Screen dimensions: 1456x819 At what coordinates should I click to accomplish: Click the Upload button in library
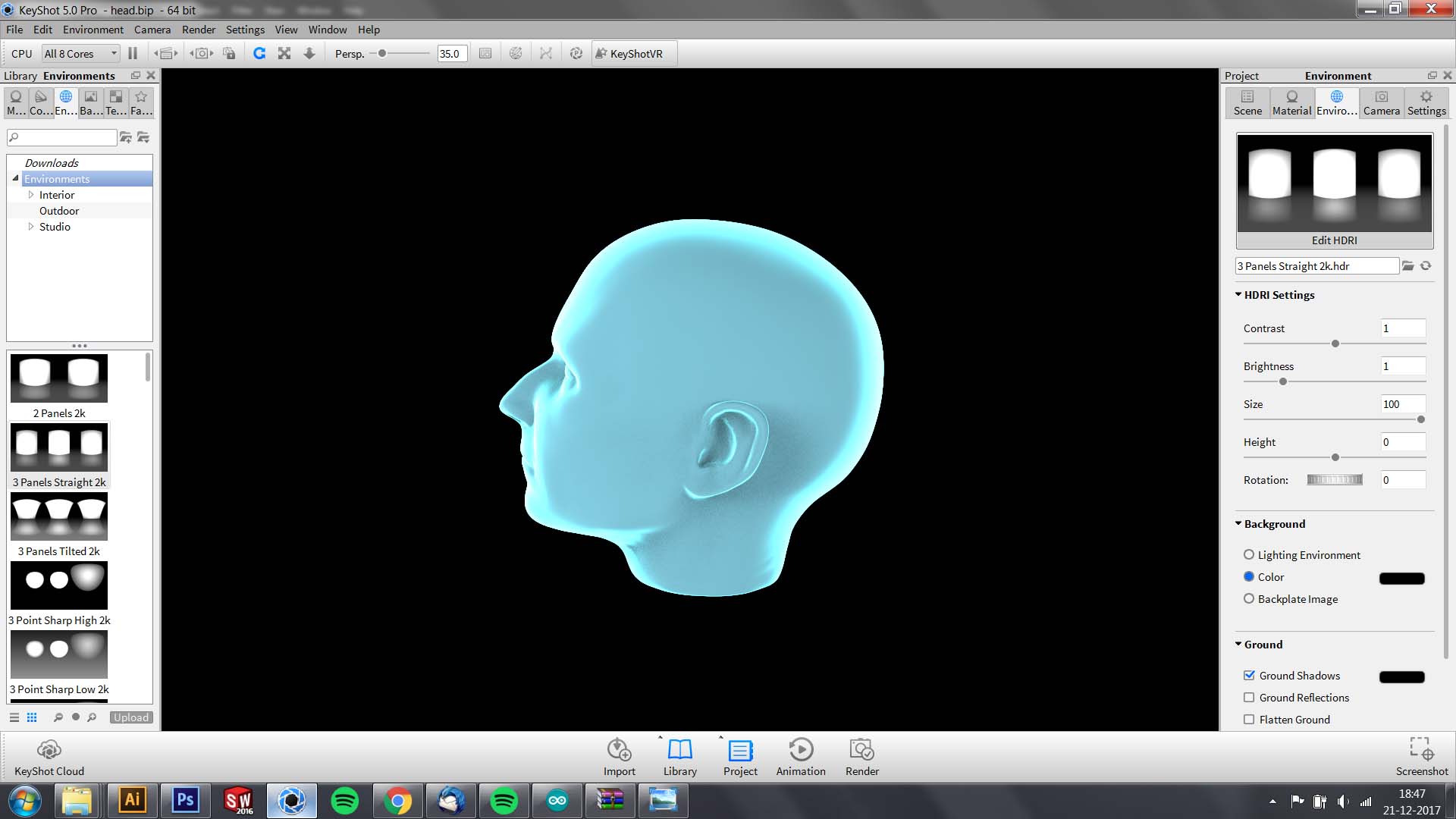pyautogui.click(x=130, y=717)
